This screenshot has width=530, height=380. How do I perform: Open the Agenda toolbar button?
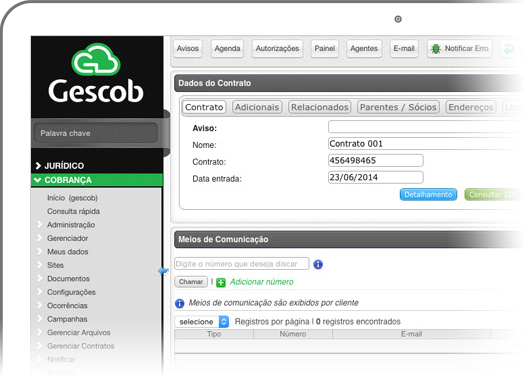click(227, 49)
